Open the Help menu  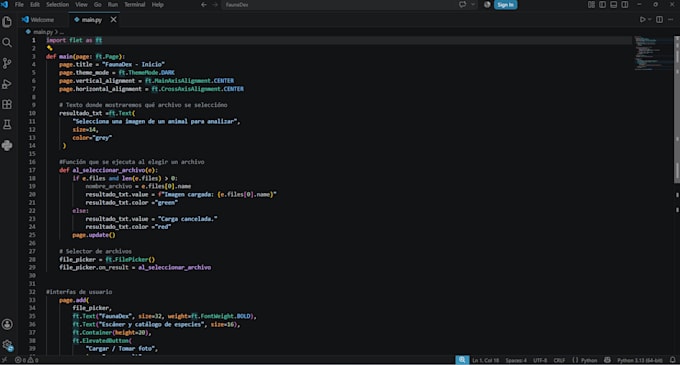157,5
